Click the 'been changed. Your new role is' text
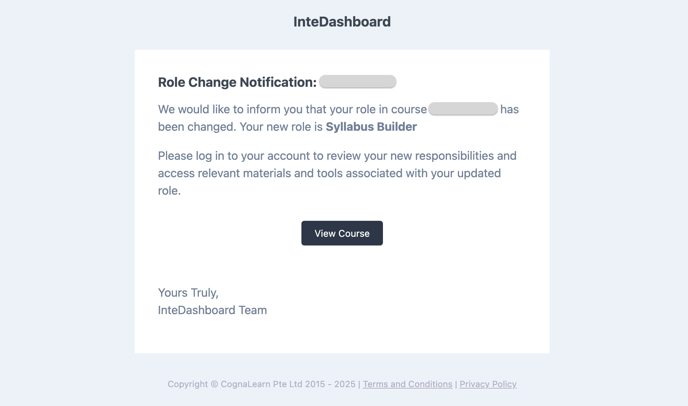Viewport: 688px width, 406px height. click(240, 127)
